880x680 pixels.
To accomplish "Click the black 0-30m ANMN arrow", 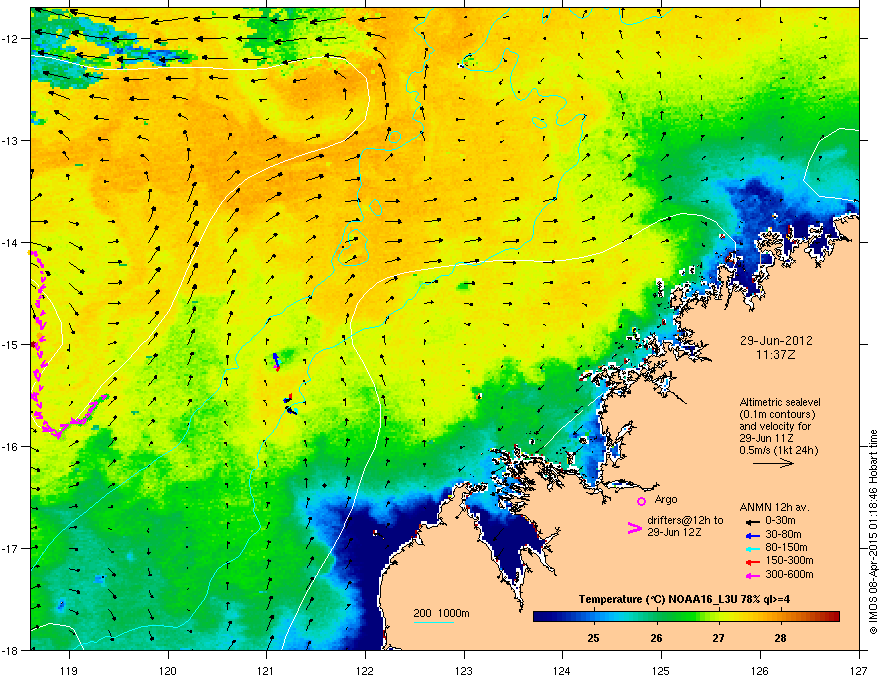I will point(752,521).
